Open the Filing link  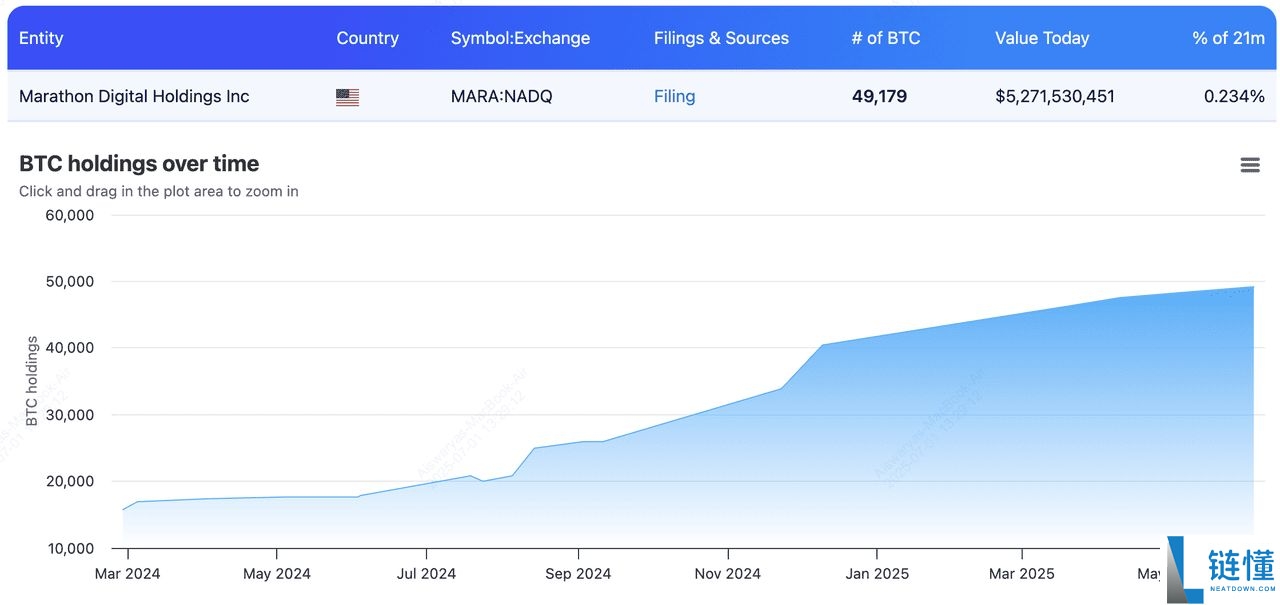(674, 97)
